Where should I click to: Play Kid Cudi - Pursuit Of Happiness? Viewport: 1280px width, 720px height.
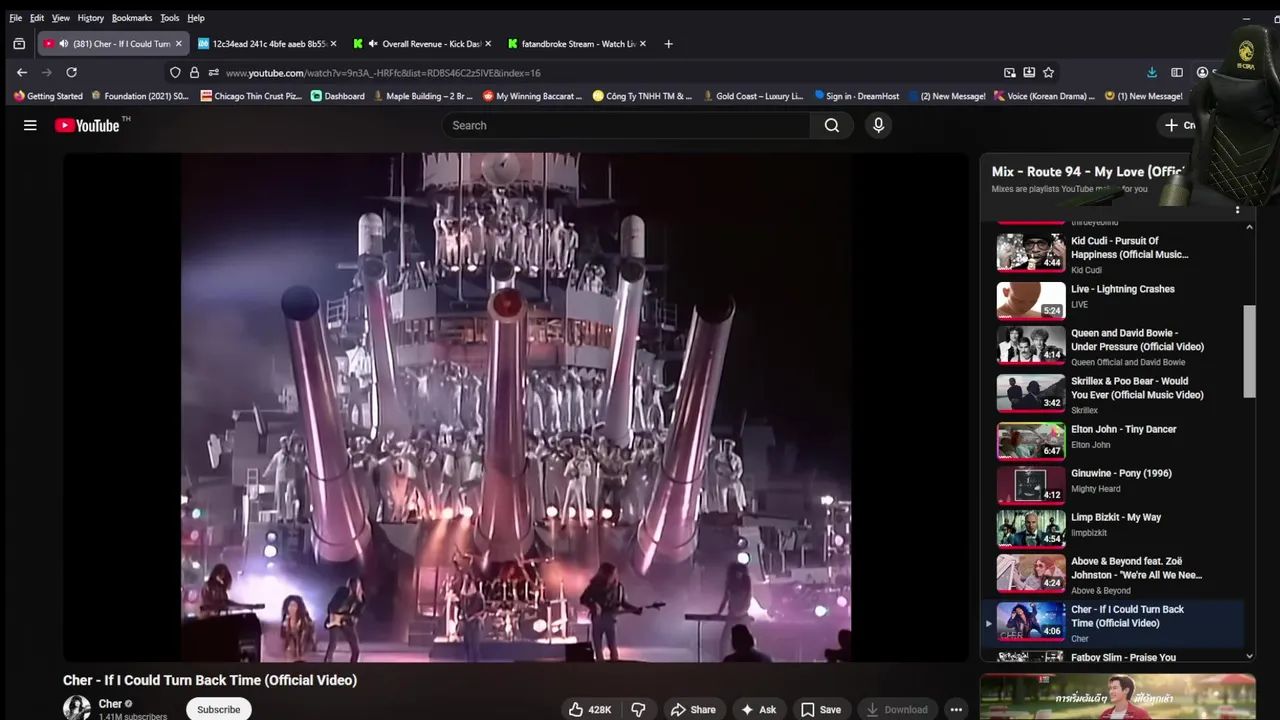[1112, 254]
